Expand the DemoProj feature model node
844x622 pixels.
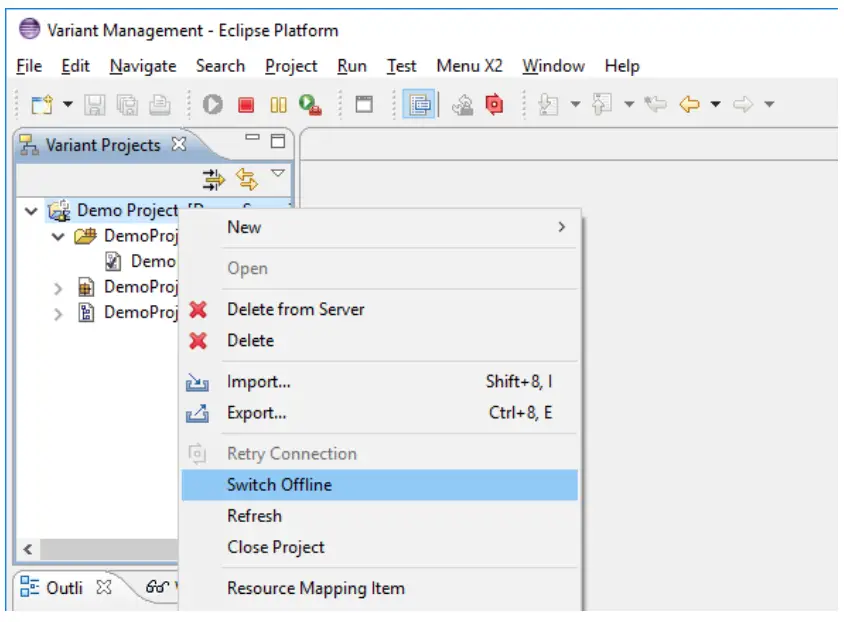click(58, 288)
